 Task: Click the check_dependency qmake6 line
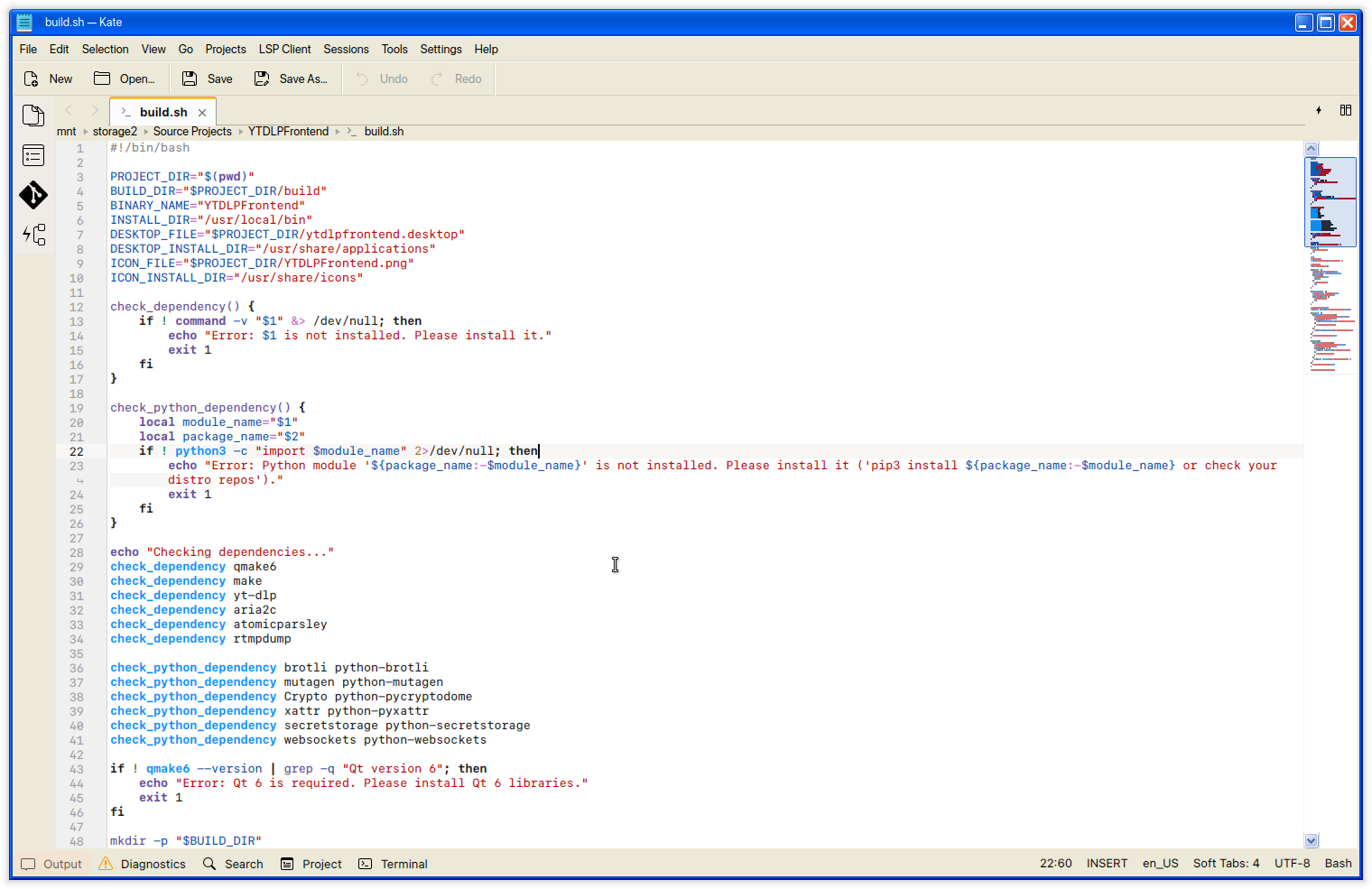pyautogui.click(x=193, y=567)
